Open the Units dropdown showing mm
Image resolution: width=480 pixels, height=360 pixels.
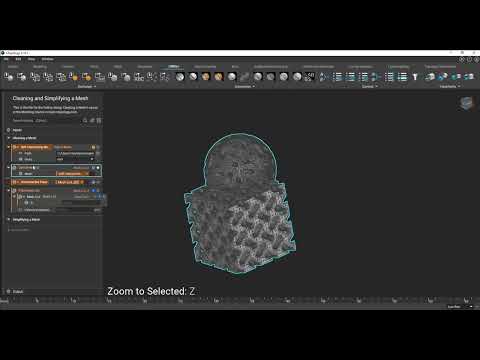[75, 159]
